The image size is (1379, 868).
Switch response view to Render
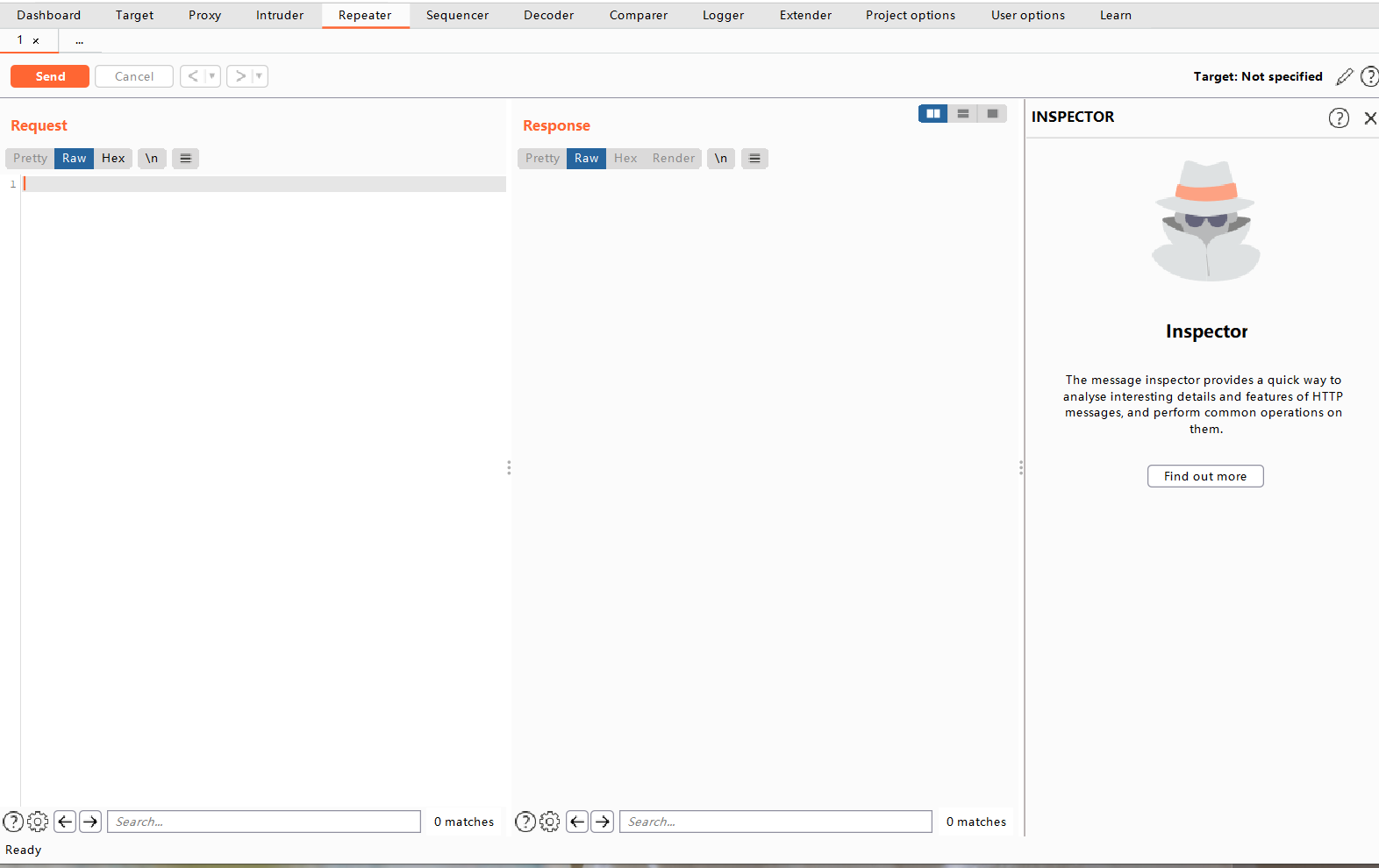[673, 158]
